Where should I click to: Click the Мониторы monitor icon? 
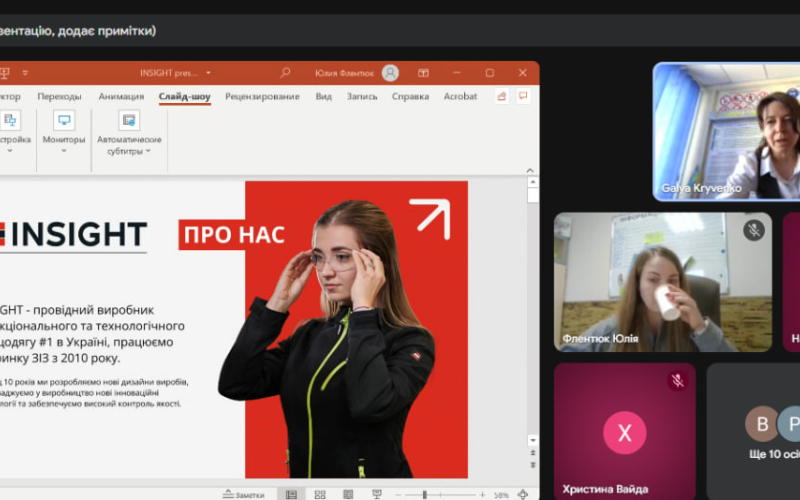pyautogui.click(x=64, y=120)
